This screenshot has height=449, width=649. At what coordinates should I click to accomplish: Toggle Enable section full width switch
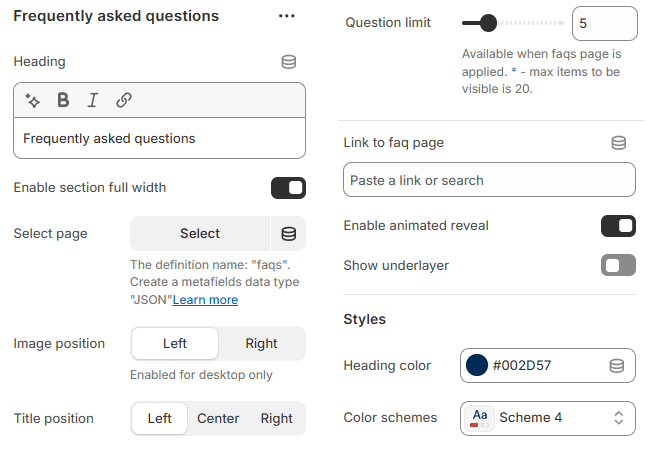coord(288,188)
